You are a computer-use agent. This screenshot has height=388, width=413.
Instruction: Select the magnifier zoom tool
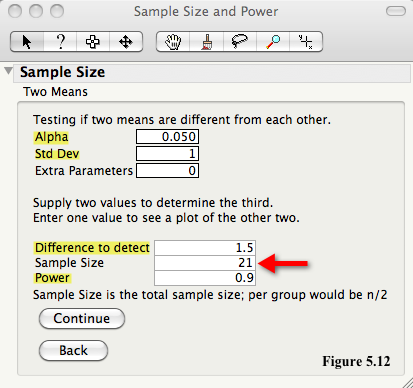point(273,42)
